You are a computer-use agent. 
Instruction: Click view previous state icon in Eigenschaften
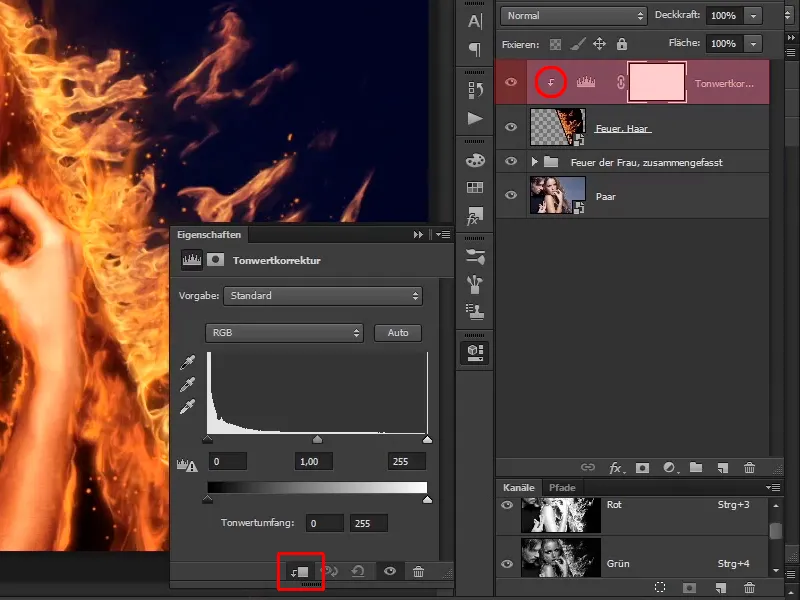pyautogui.click(x=329, y=571)
